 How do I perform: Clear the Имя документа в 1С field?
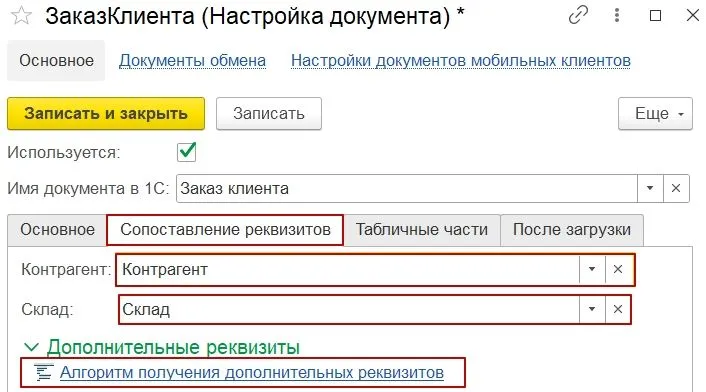click(676, 188)
